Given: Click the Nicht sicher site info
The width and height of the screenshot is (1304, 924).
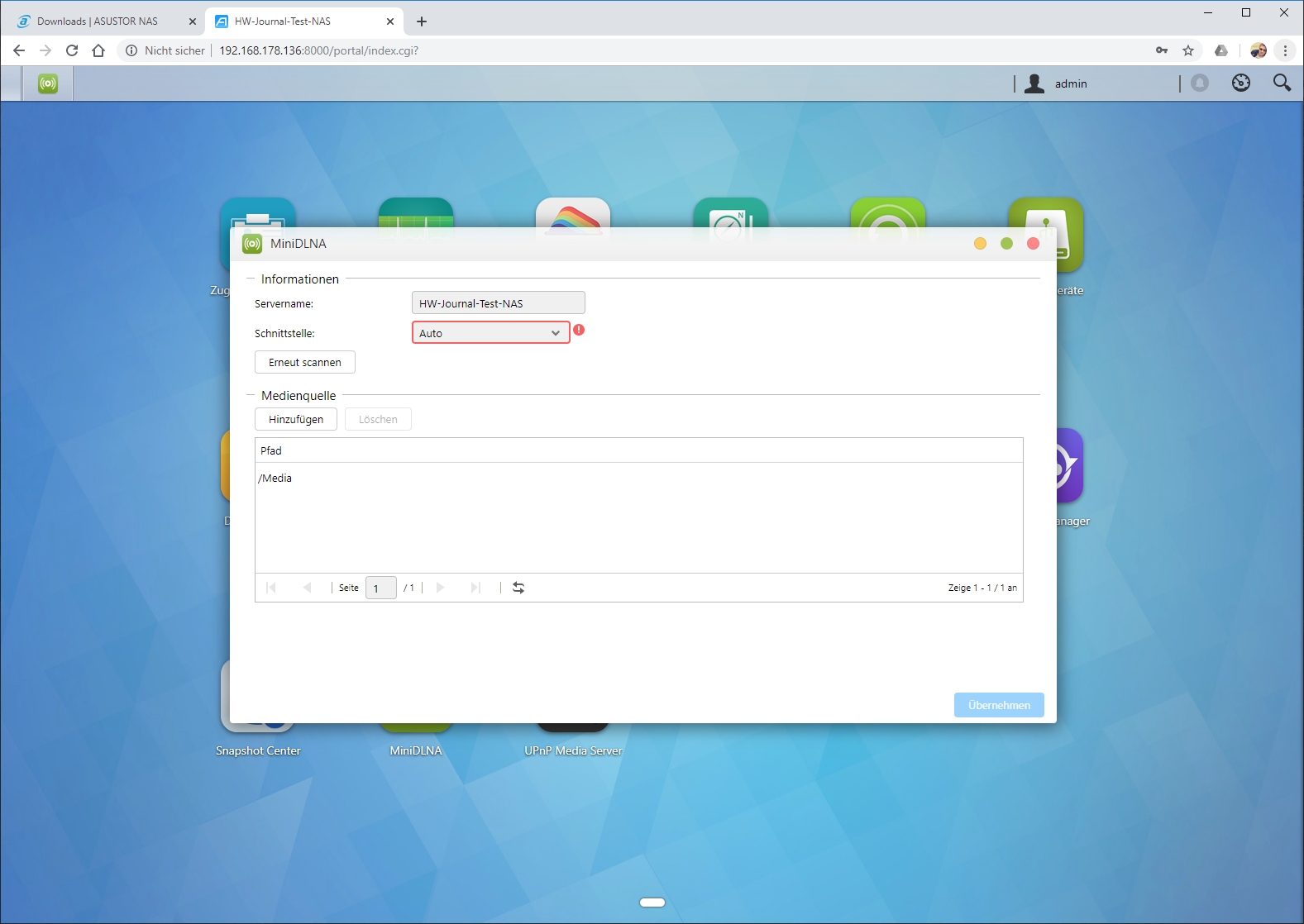Looking at the screenshot, I should coord(165,50).
